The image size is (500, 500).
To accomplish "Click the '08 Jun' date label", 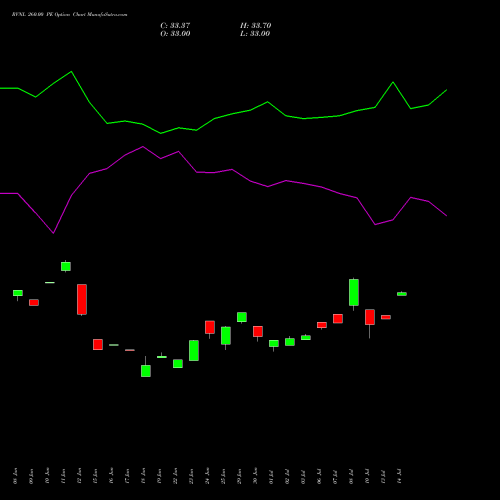I will [x=15, y=476].
